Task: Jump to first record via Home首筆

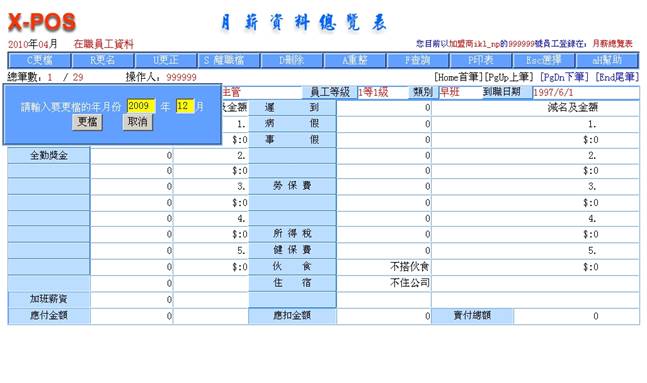Action: 458,77
